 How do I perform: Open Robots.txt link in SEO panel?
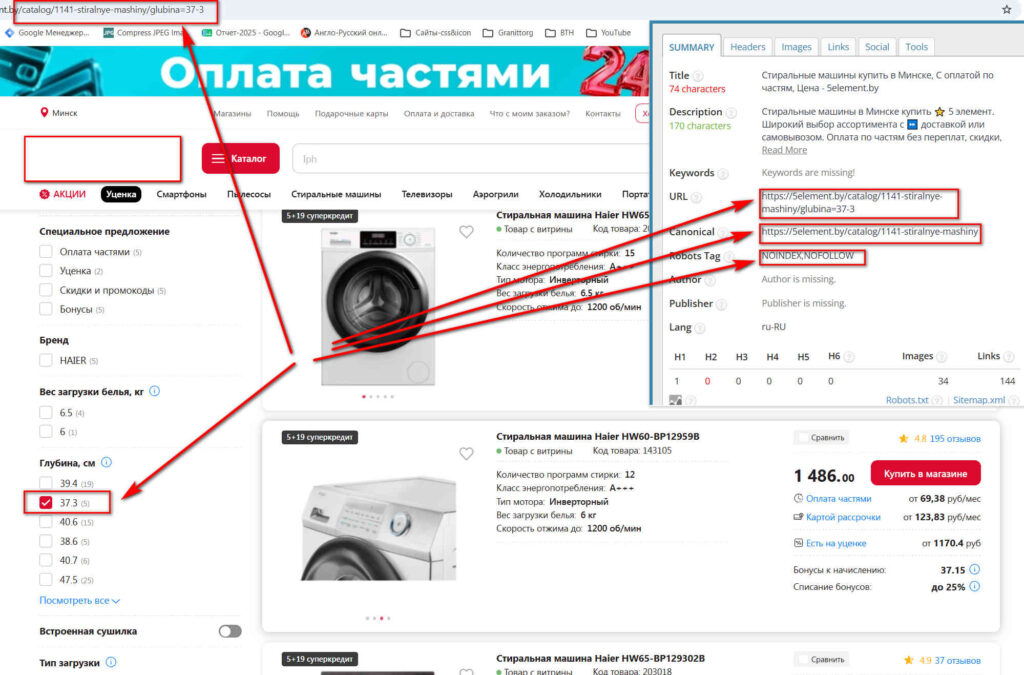(906, 400)
